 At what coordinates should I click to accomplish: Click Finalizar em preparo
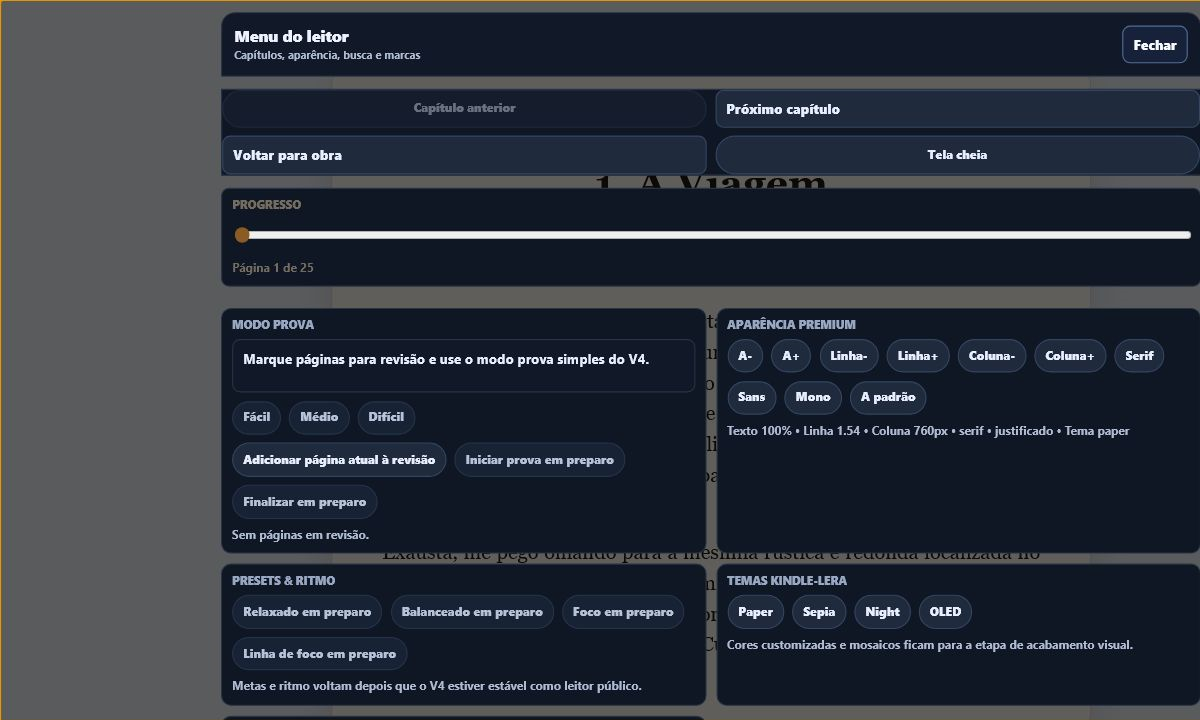305,502
